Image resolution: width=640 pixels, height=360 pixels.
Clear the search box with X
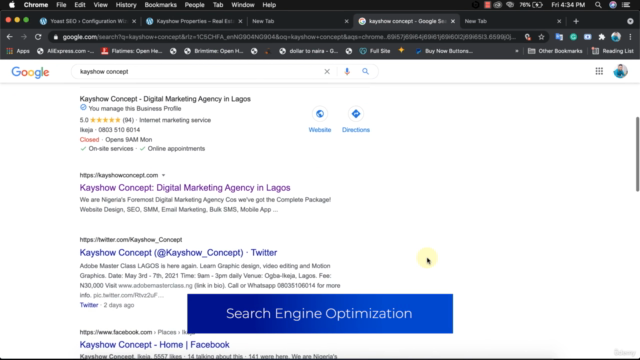click(327, 71)
